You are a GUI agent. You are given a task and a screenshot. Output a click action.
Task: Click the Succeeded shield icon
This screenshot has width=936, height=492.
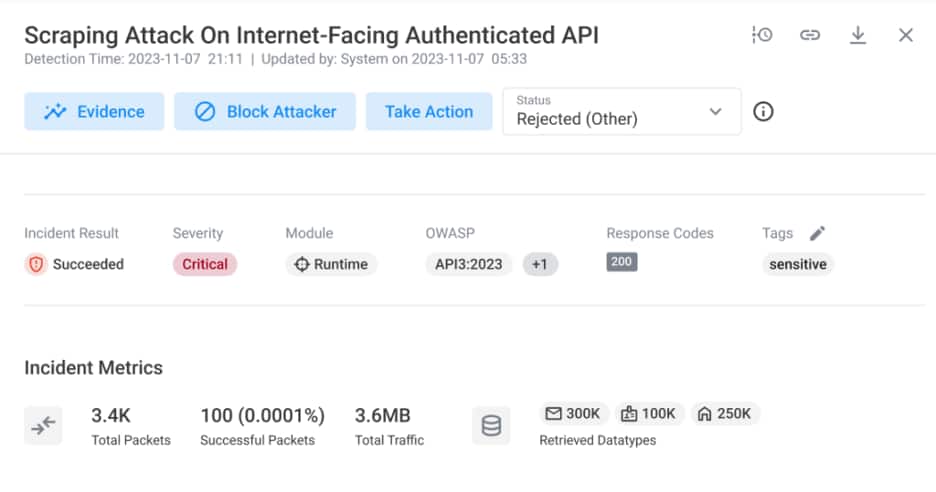point(36,264)
